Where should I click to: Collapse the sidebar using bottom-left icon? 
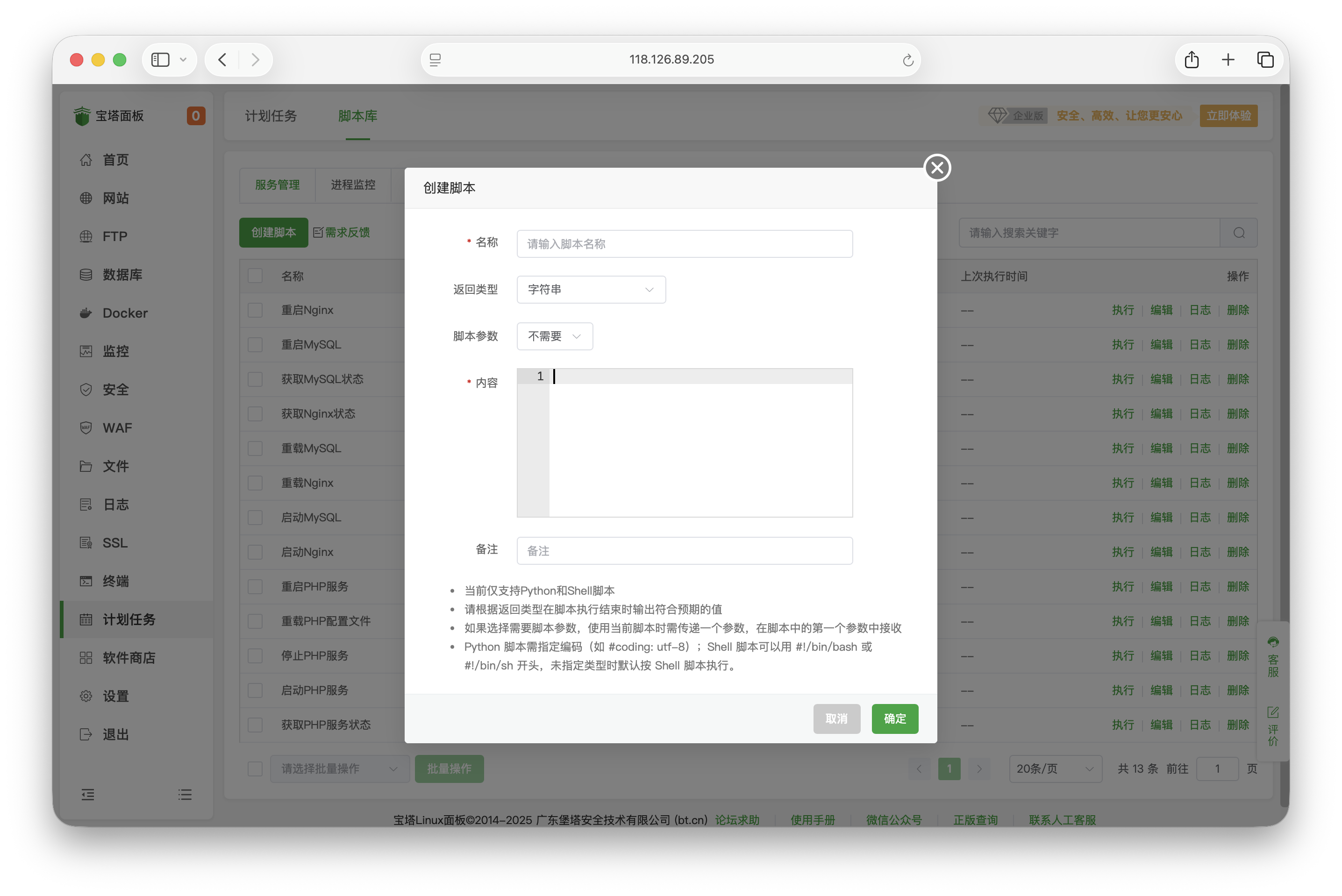(x=87, y=794)
